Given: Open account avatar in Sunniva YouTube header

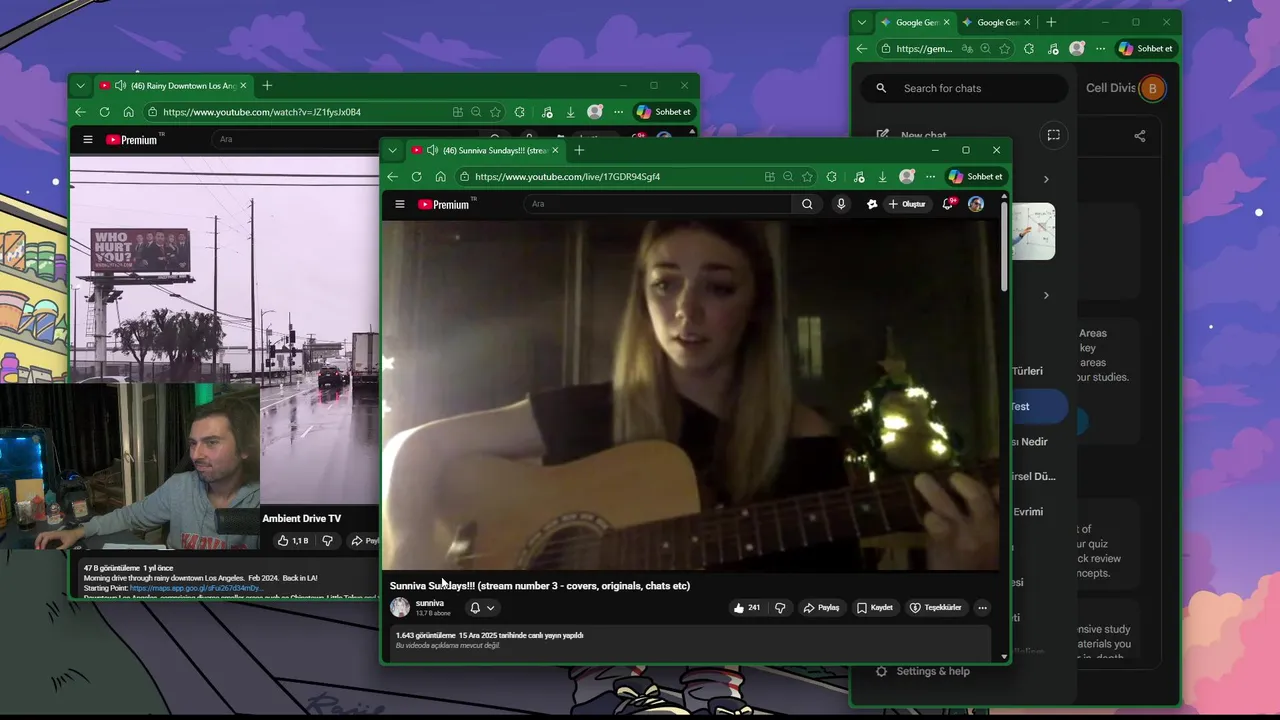Looking at the screenshot, I should pos(976,204).
